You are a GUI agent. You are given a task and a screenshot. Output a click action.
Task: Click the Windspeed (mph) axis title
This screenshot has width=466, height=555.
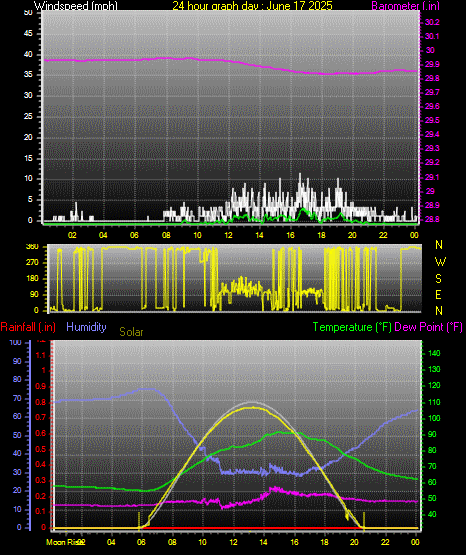click(x=76, y=6)
